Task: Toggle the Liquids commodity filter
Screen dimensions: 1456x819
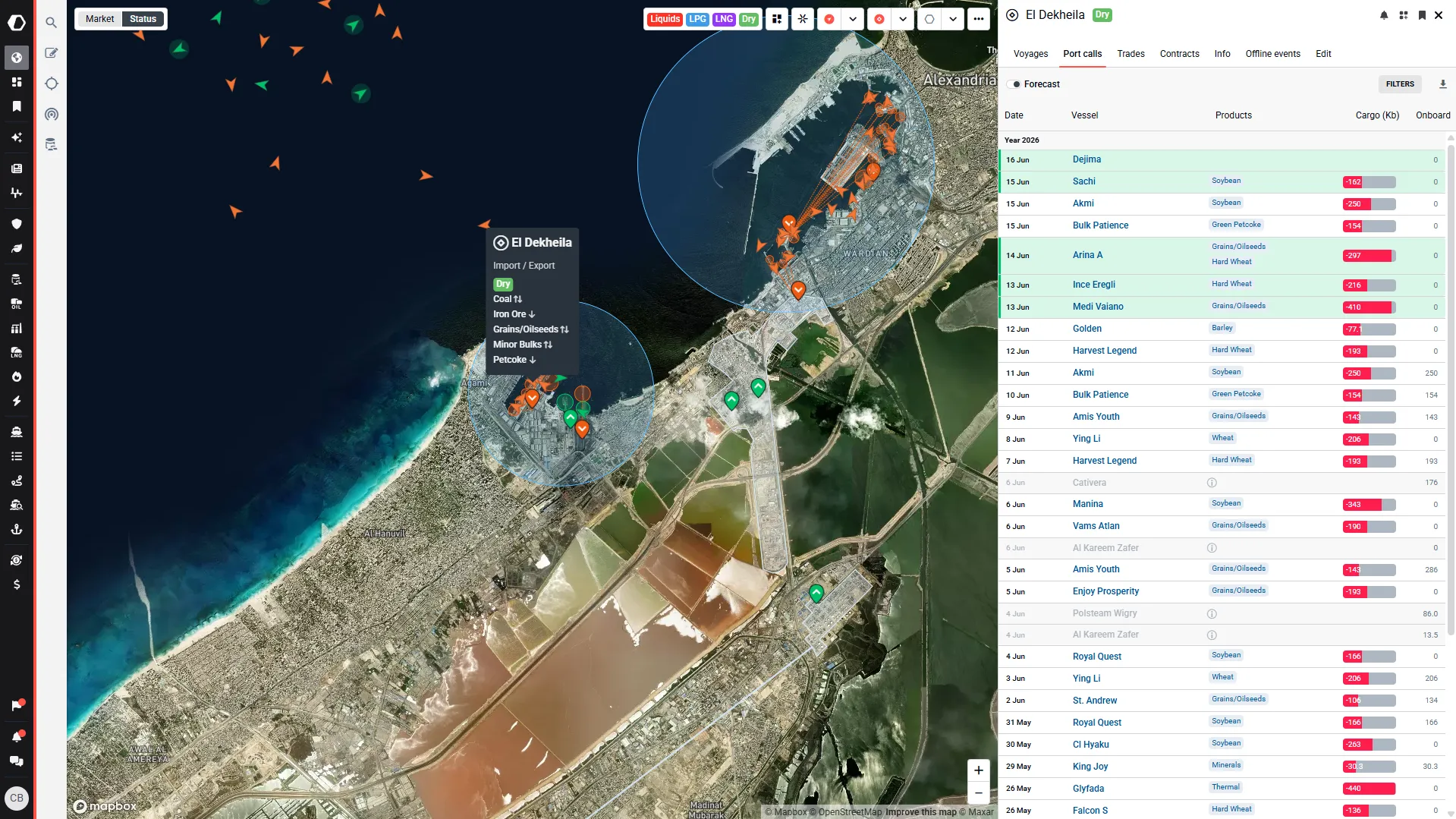Action: pos(665,19)
